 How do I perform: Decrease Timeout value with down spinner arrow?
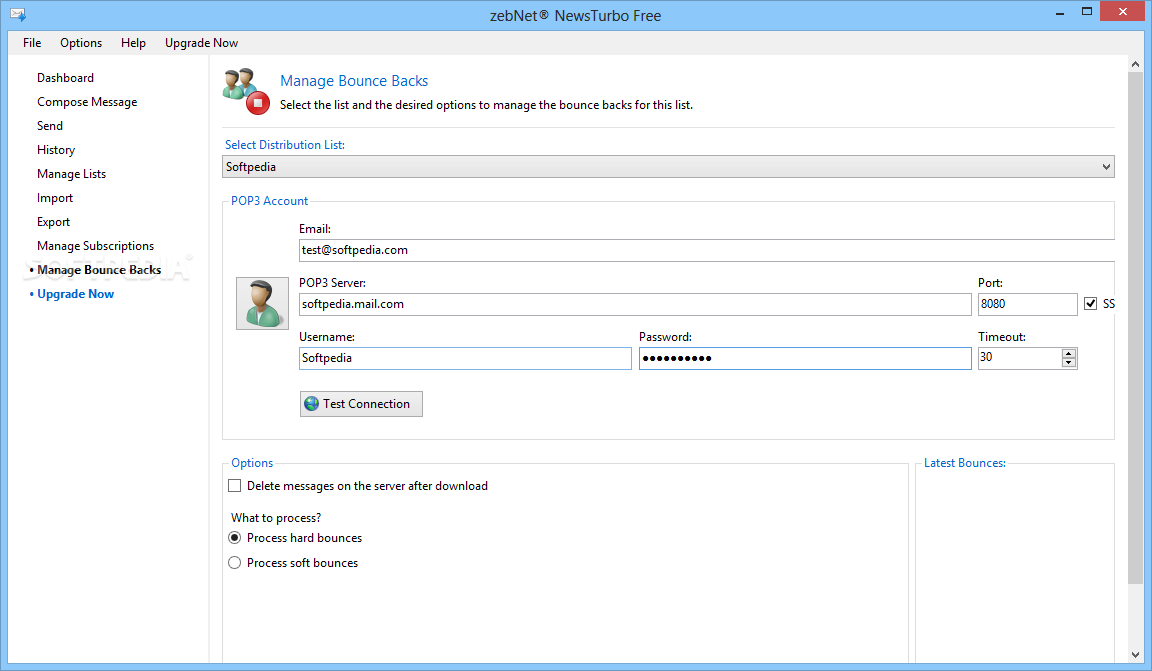point(1069,363)
